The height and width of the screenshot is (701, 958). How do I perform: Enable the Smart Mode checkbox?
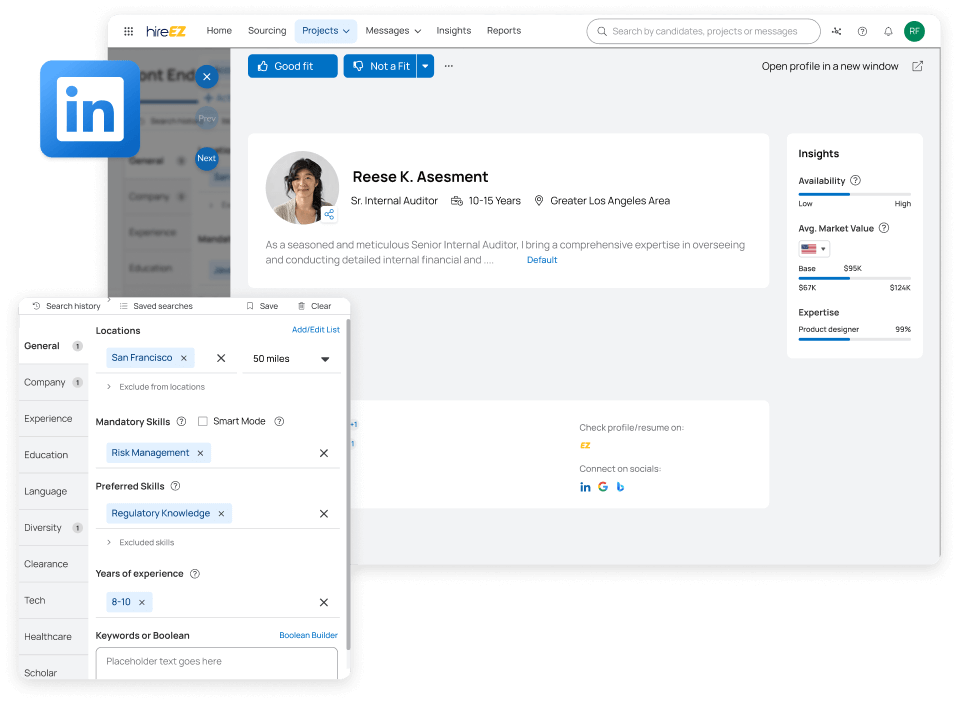pyautogui.click(x=203, y=422)
